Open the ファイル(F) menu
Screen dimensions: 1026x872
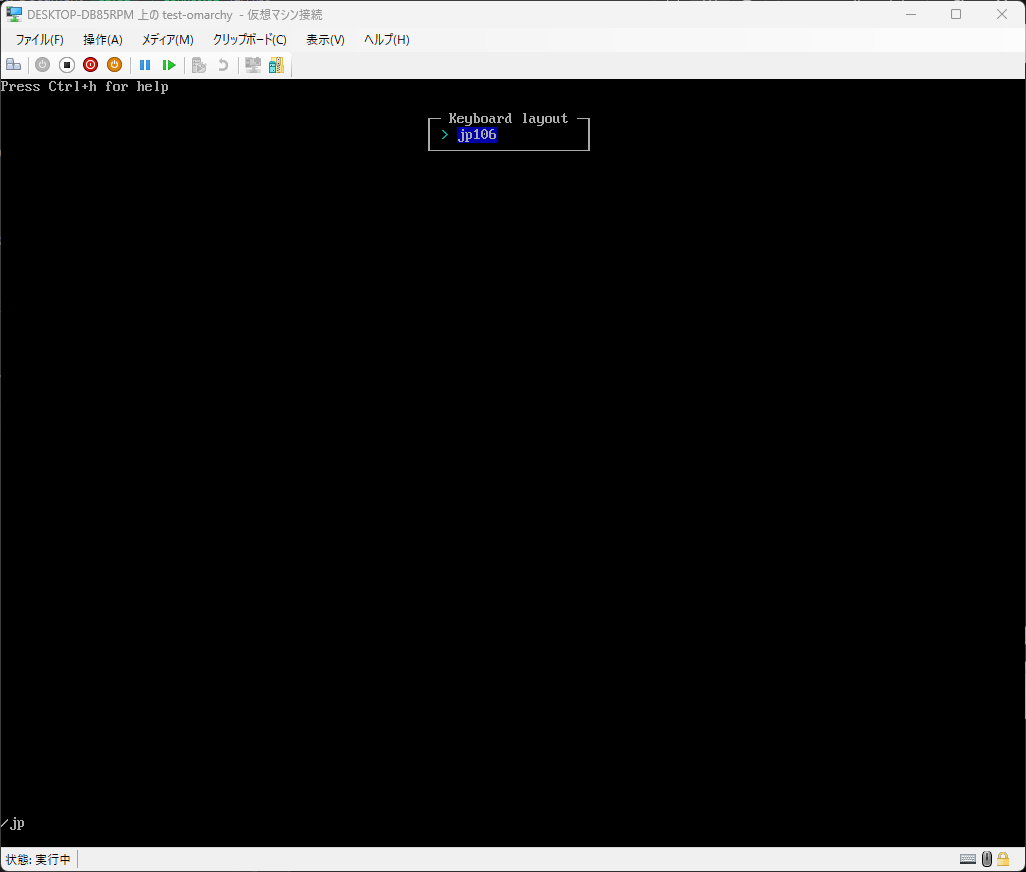click(40, 40)
